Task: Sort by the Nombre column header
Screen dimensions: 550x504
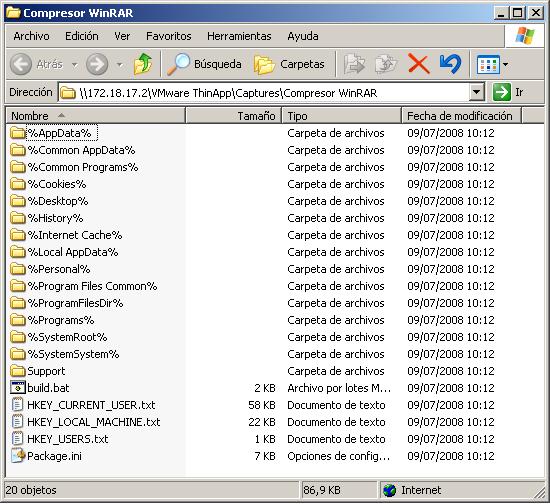Action: click(x=95, y=116)
